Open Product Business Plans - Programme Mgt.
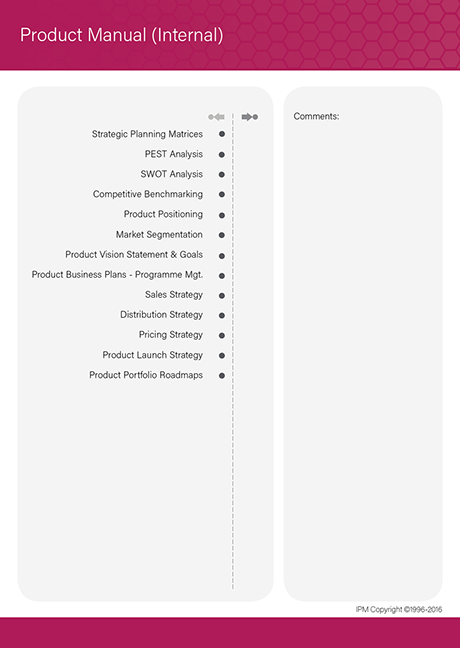Image resolution: width=460 pixels, height=648 pixels. click(x=117, y=275)
